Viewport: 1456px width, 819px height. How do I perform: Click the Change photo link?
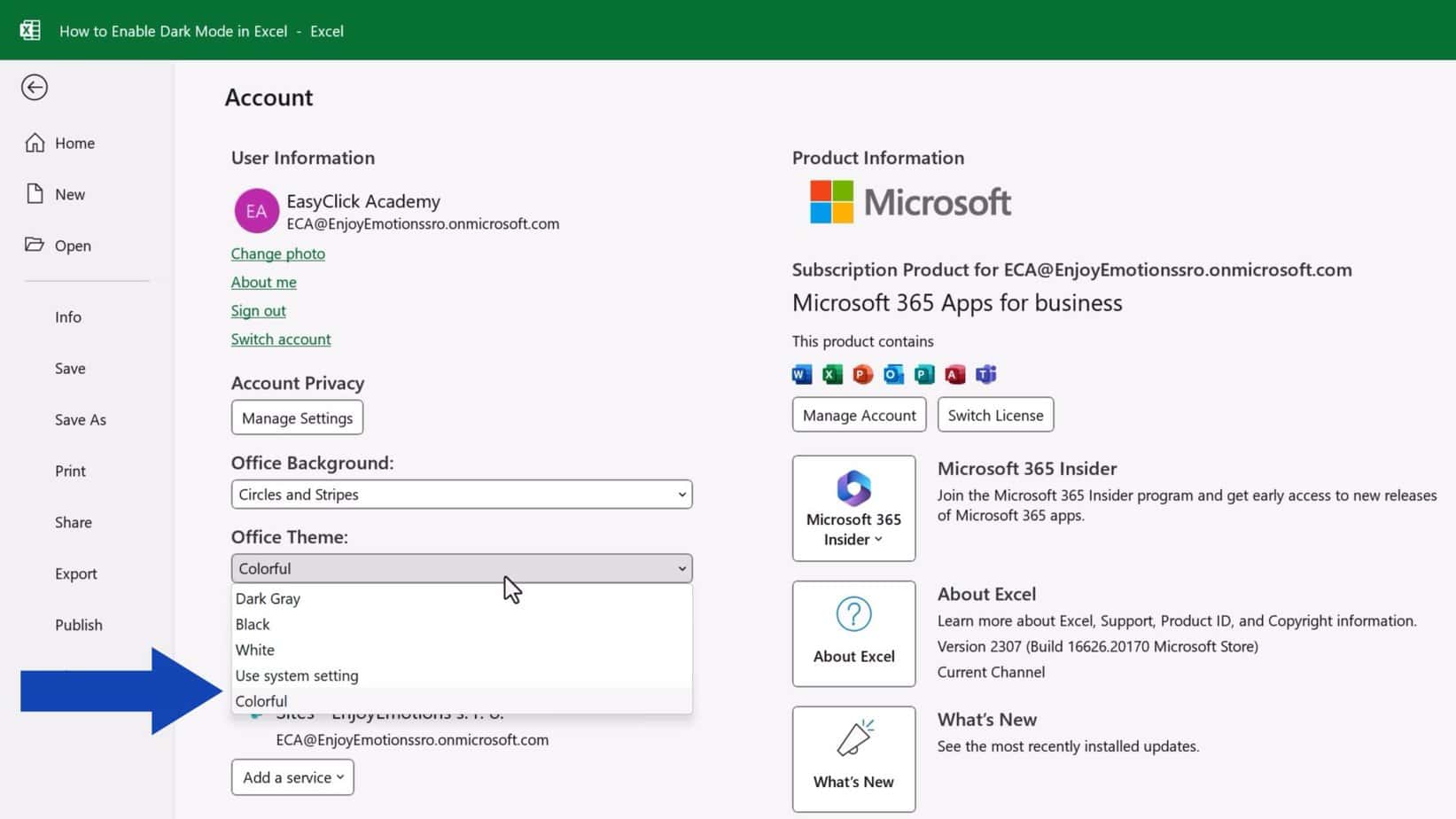coord(277,253)
